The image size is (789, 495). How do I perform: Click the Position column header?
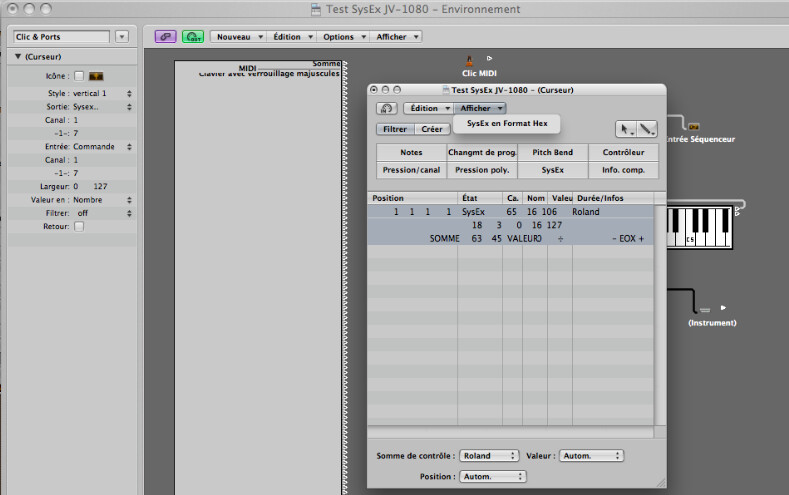(x=413, y=198)
